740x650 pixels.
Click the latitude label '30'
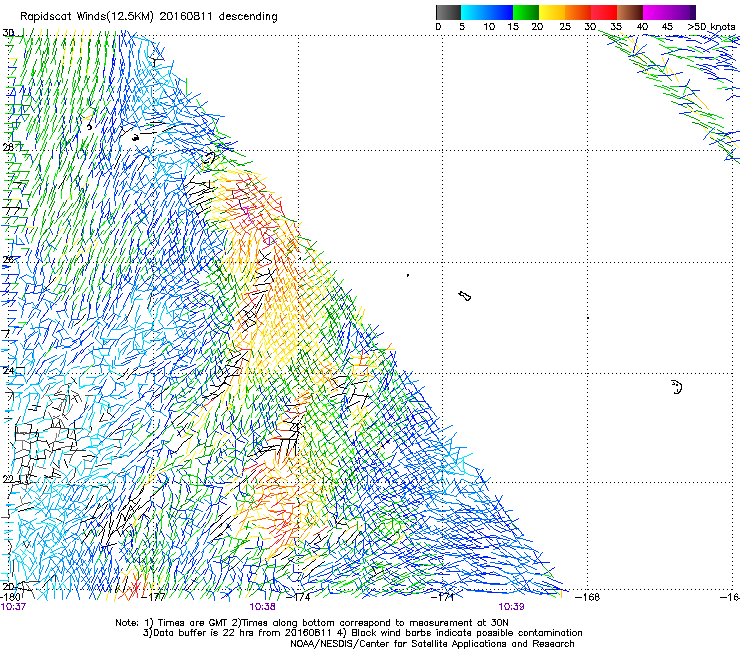pyautogui.click(x=8, y=33)
